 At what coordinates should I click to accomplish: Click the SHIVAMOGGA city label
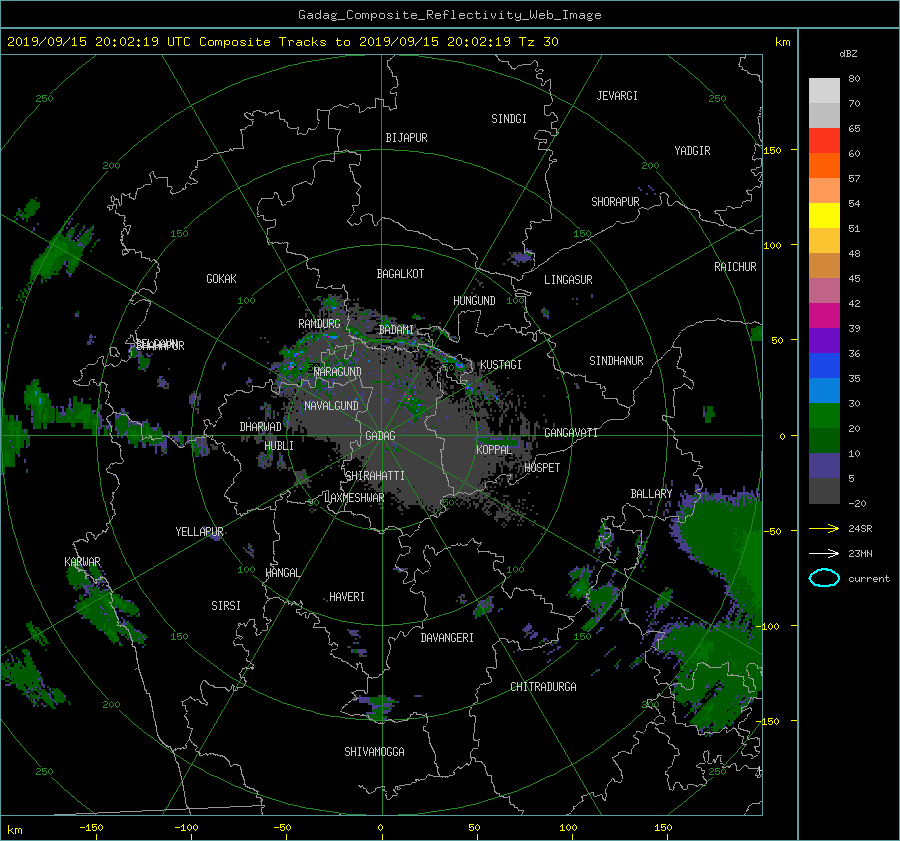click(x=374, y=751)
